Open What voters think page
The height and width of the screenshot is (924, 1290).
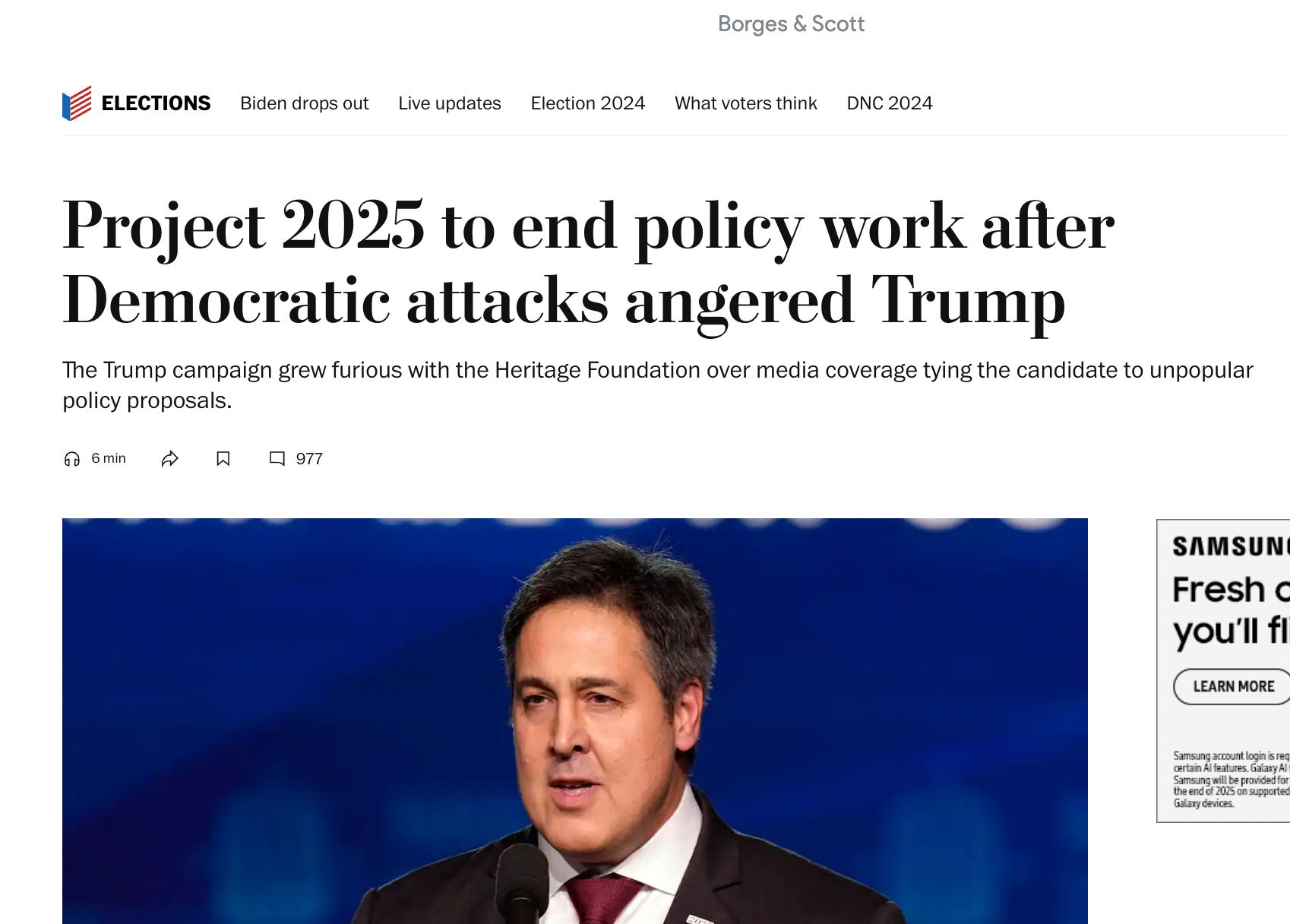(746, 103)
